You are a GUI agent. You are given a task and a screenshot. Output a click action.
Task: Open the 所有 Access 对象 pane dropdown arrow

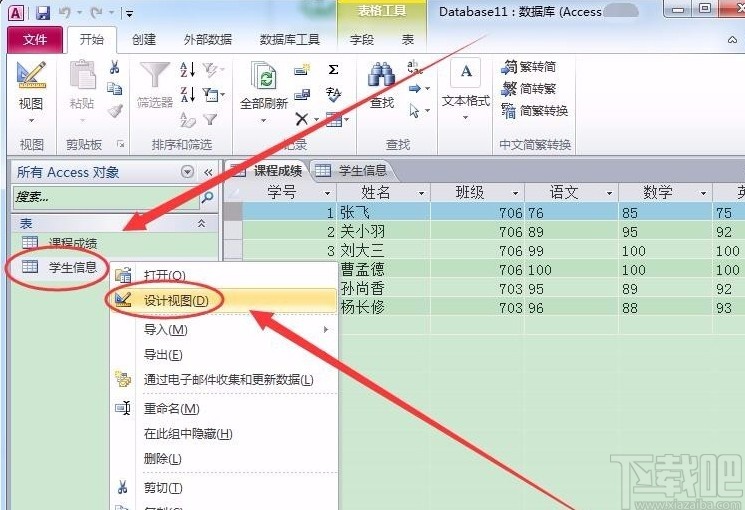point(188,172)
